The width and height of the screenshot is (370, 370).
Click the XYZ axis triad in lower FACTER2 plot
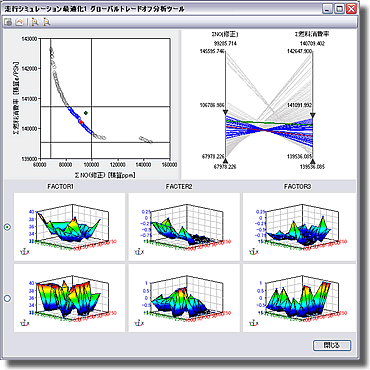coord(139,323)
